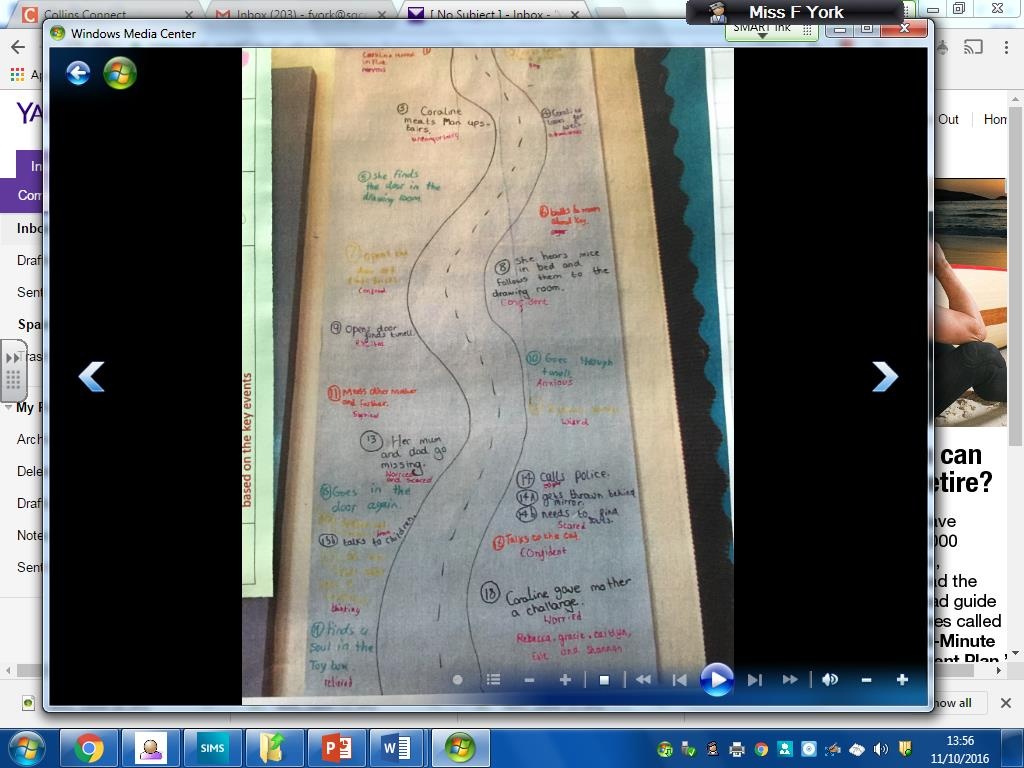Viewport: 1024px width, 768px height.
Task: Channel up with the plus button
Action: click(565, 680)
